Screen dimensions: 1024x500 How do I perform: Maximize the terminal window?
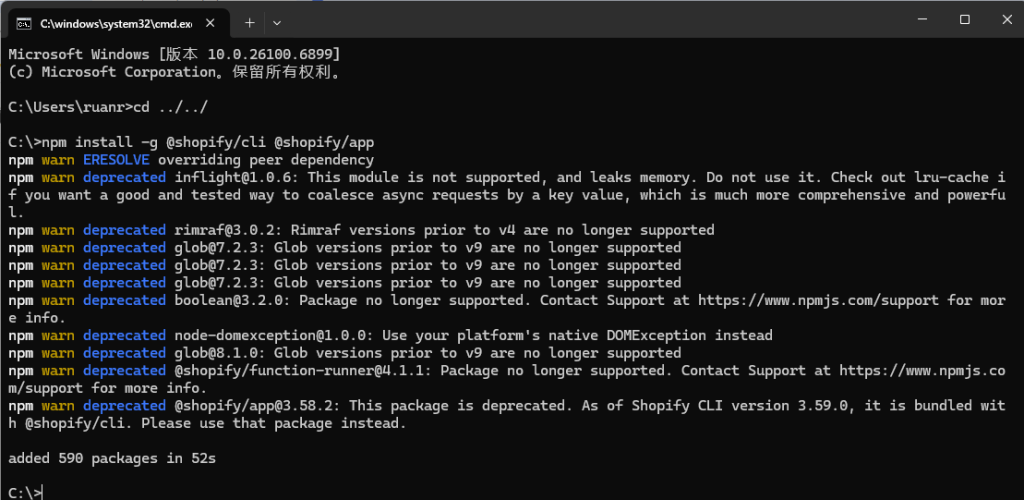pyautogui.click(x=965, y=20)
